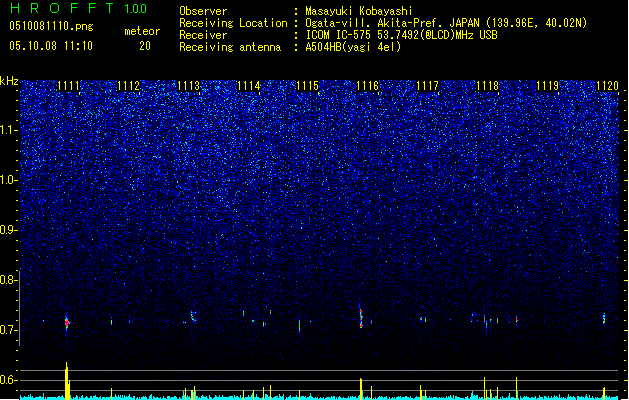Click receiver value ICOM IC-575 53.7492 MHz USB
The image size is (629, 400).
[x=401, y=35]
